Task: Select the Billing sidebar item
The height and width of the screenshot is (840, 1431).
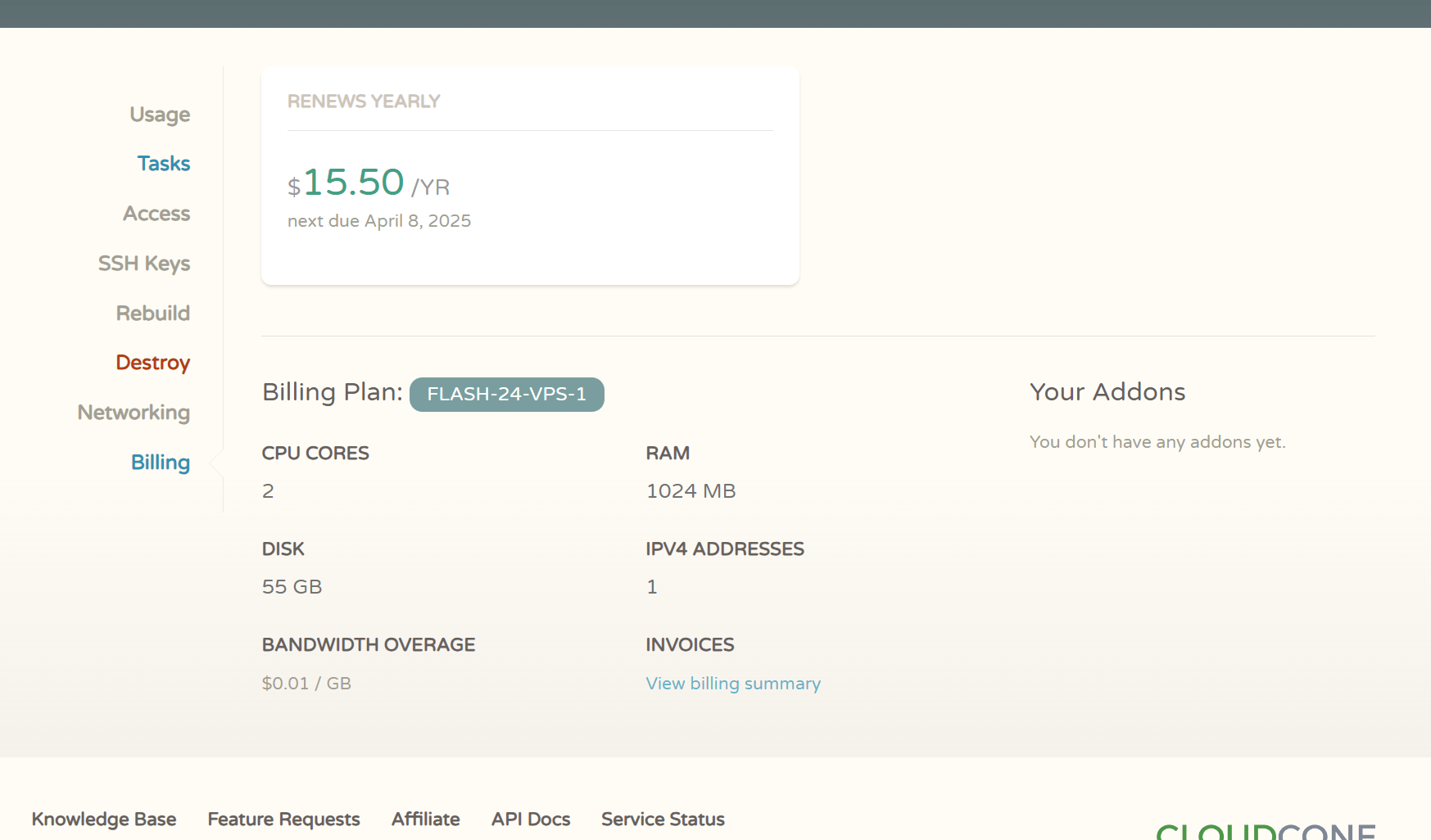Action: click(x=161, y=463)
